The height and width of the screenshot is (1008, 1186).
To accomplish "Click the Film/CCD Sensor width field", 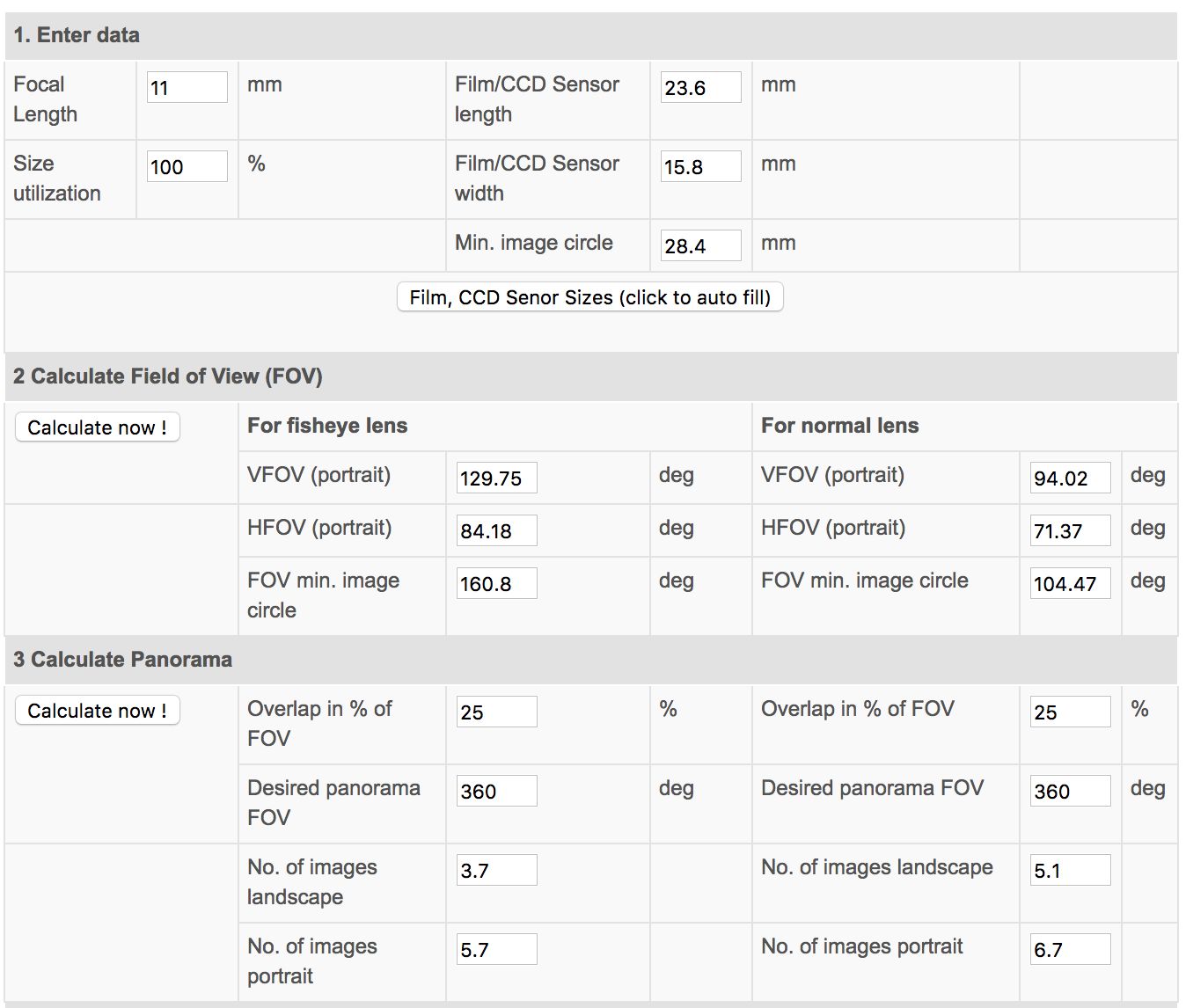I will (701, 166).
